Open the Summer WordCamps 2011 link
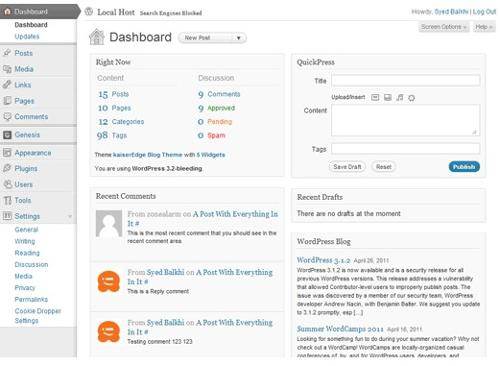The image size is (500, 366). coord(340,329)
